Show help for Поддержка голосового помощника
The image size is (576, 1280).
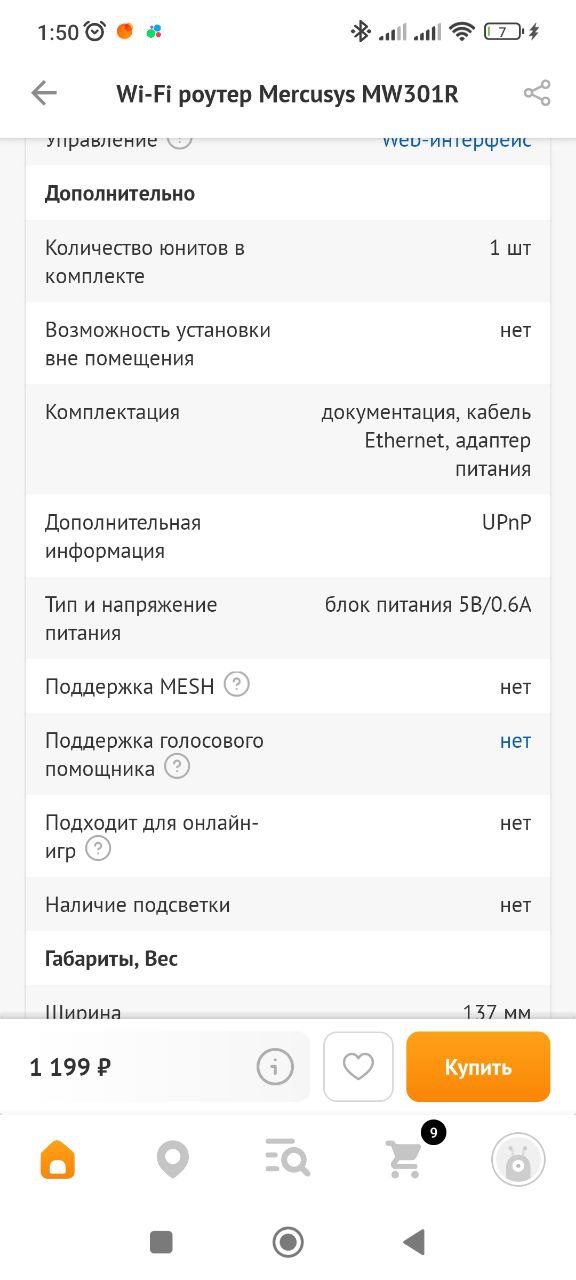click(177, 767)
